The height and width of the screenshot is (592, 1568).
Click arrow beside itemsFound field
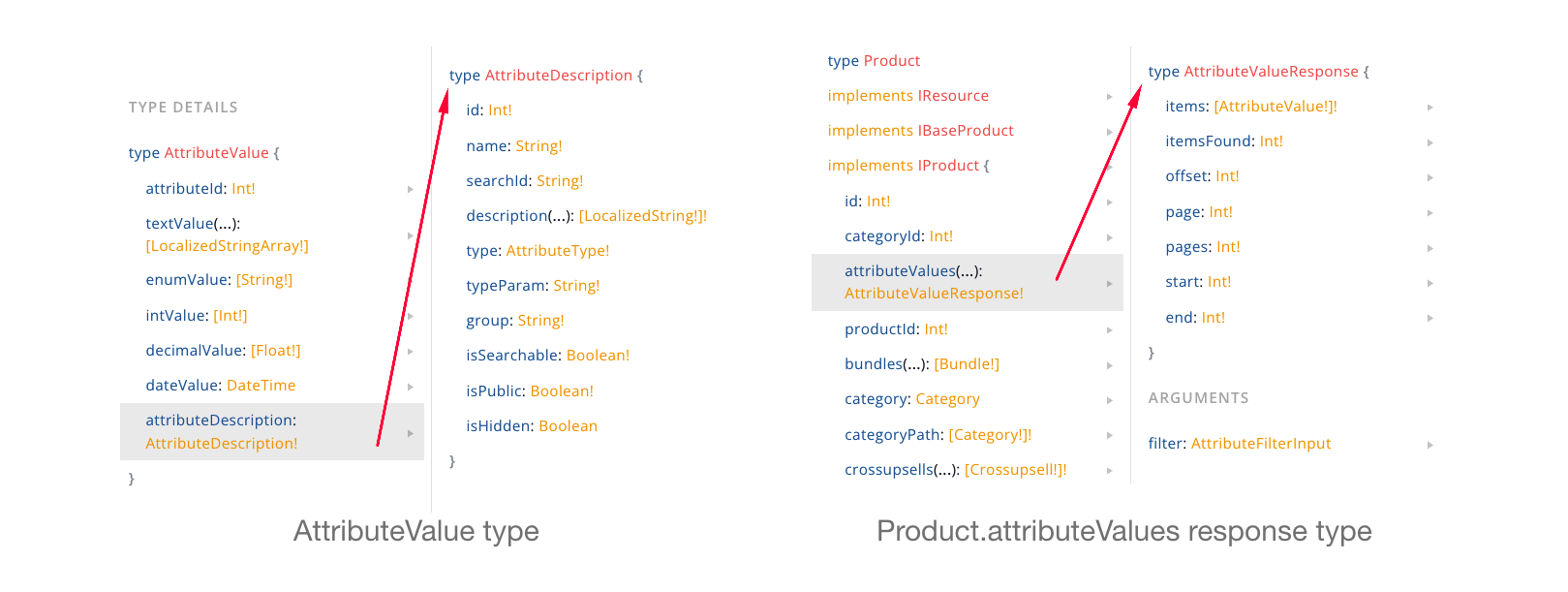(x=1430, y=142)
